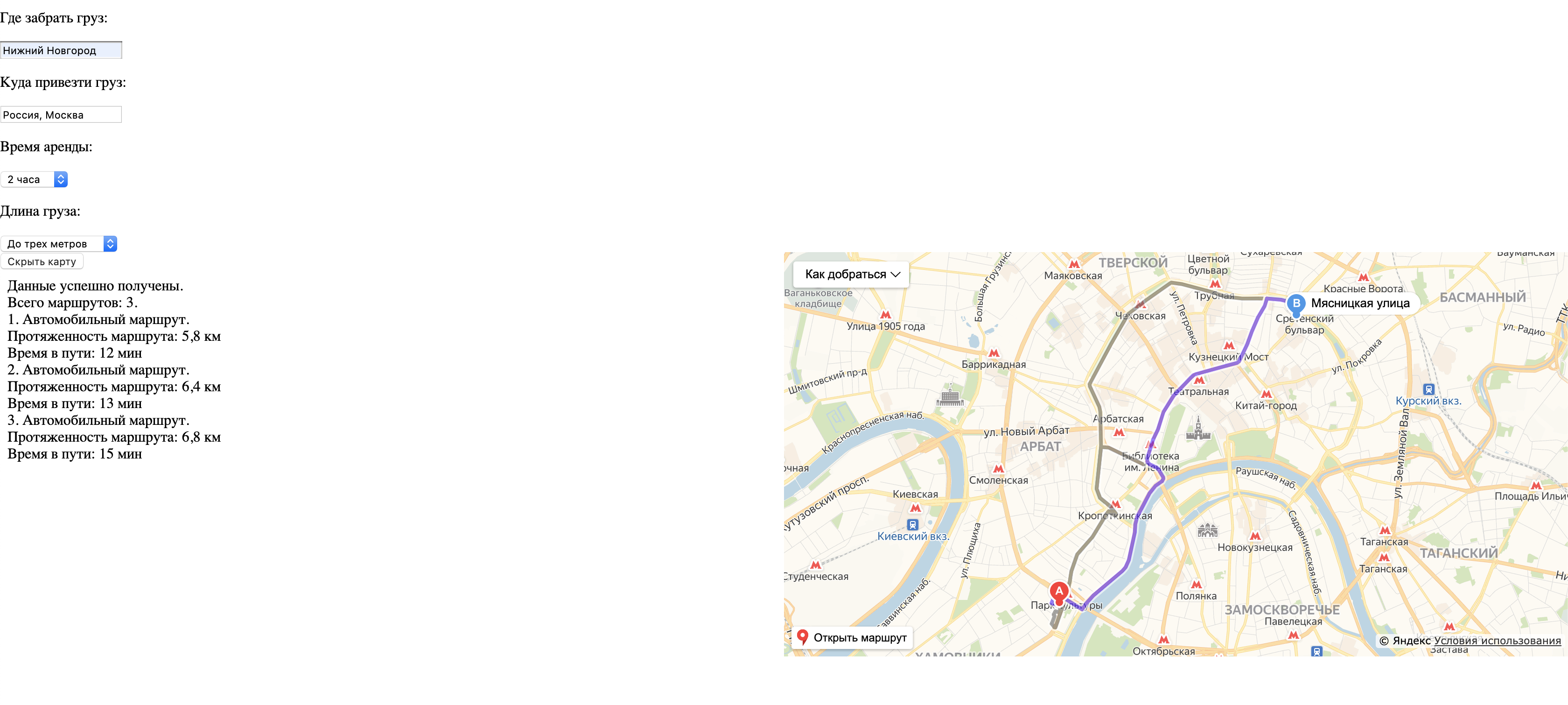The width and height of the screenshot is (1568, 705).
Task: Click the red route start marker A
Action: point(1059,592)
